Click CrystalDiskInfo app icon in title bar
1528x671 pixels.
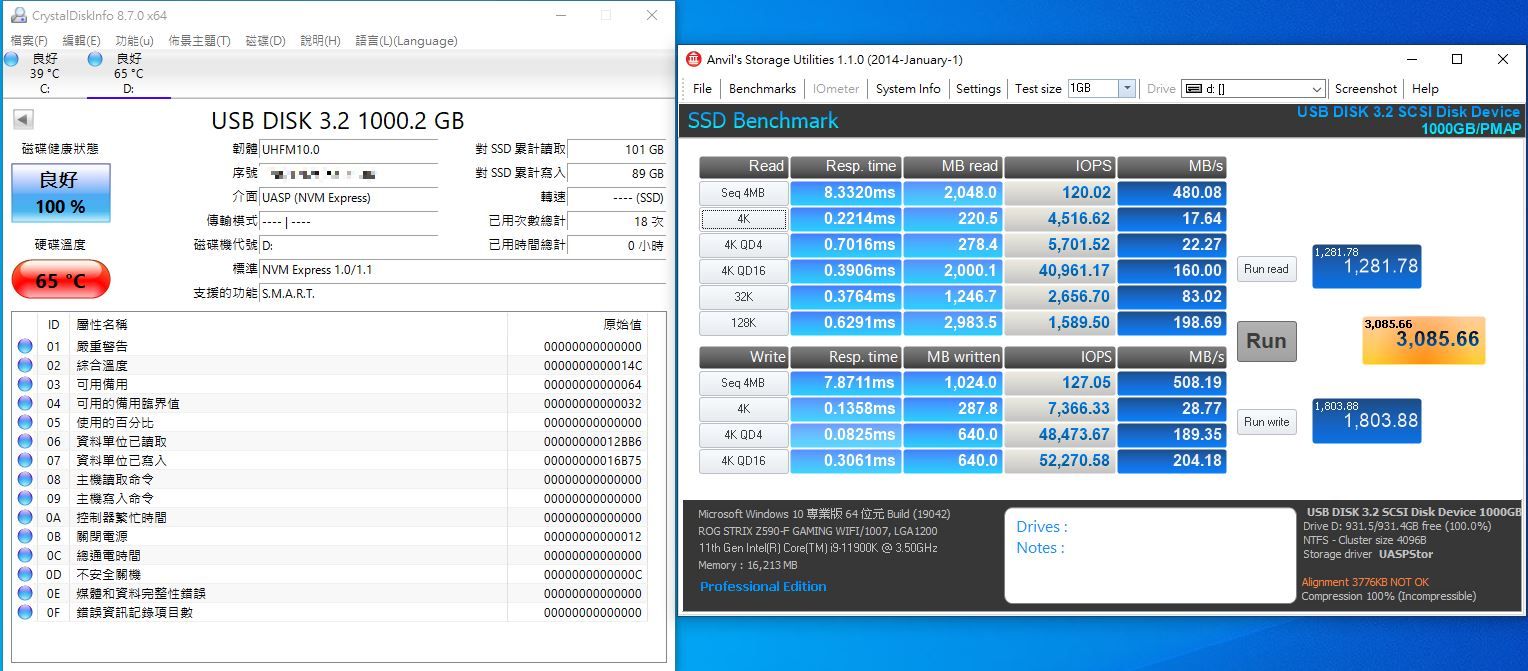tap(17, 15)
